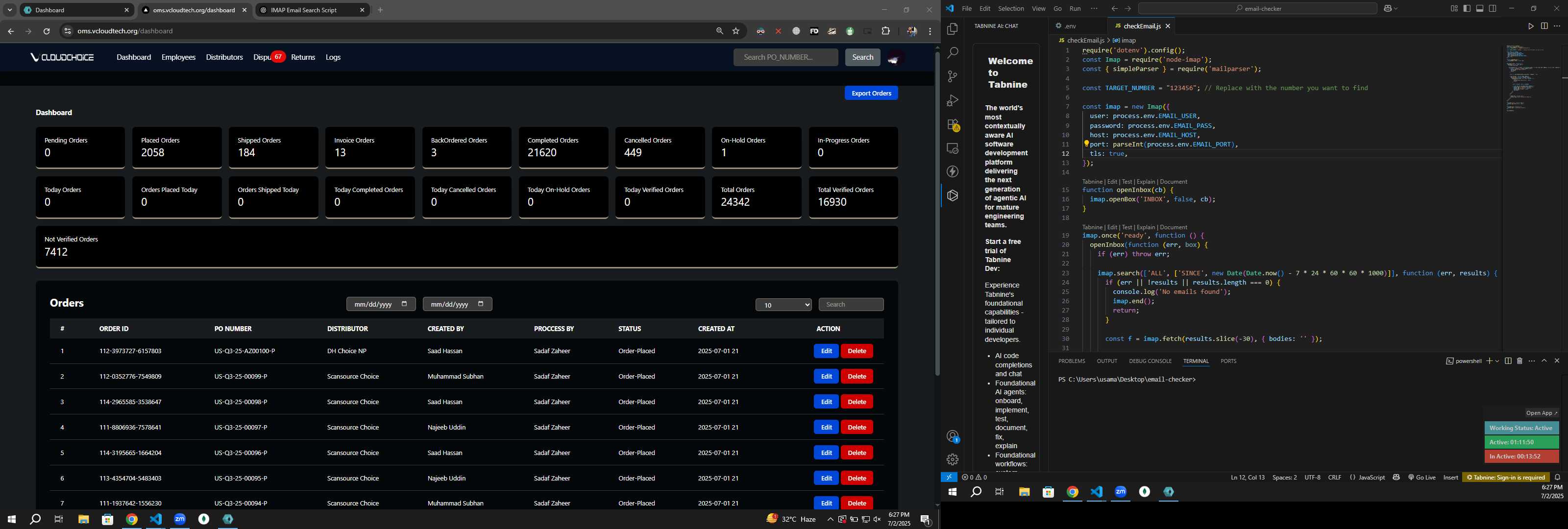The width and height of the screenshot is (1568, 529).
Task: Open Copilot status icon in status bar
Action: tap(1396, 477)
